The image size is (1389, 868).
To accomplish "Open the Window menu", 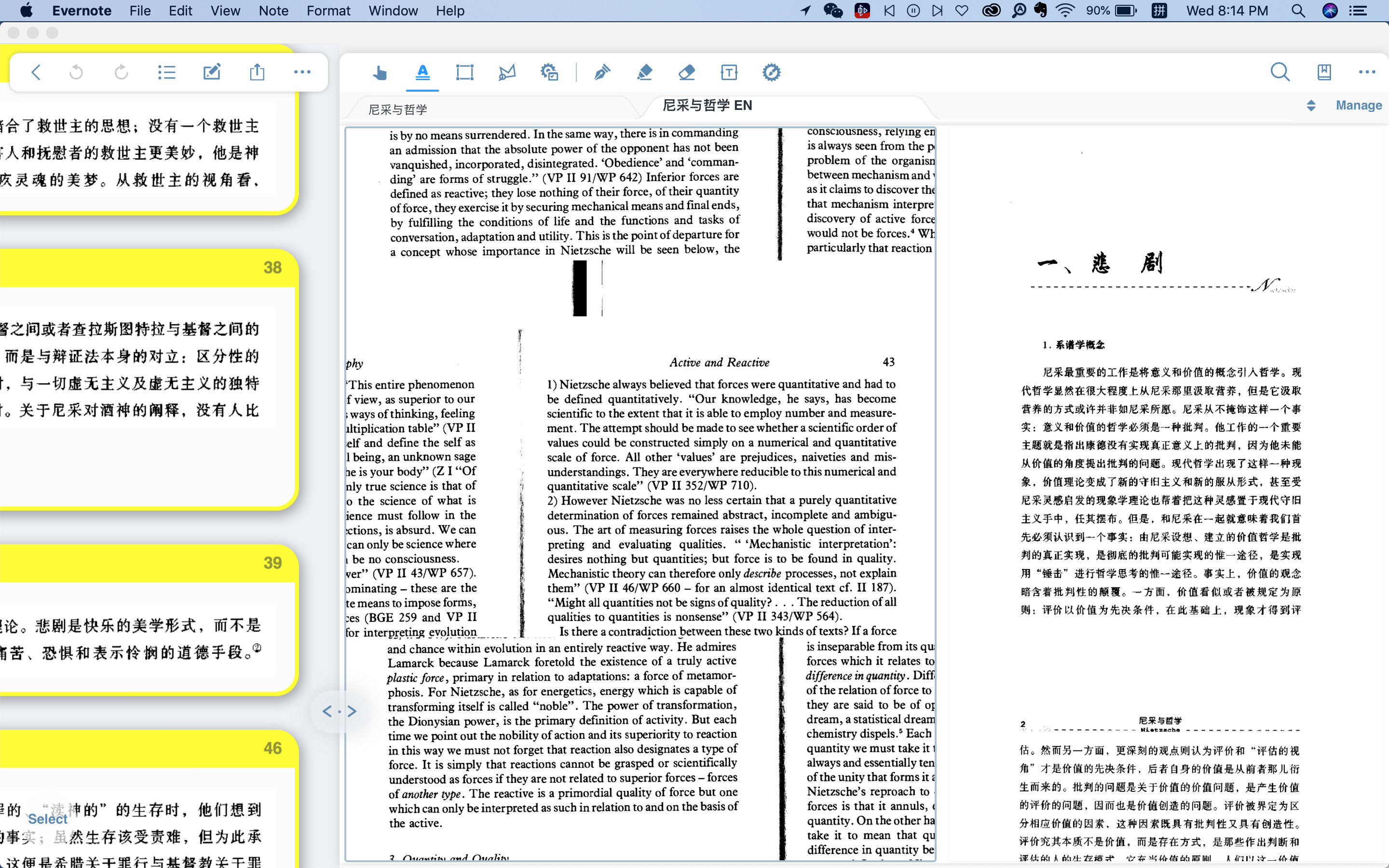I will 393,11.
